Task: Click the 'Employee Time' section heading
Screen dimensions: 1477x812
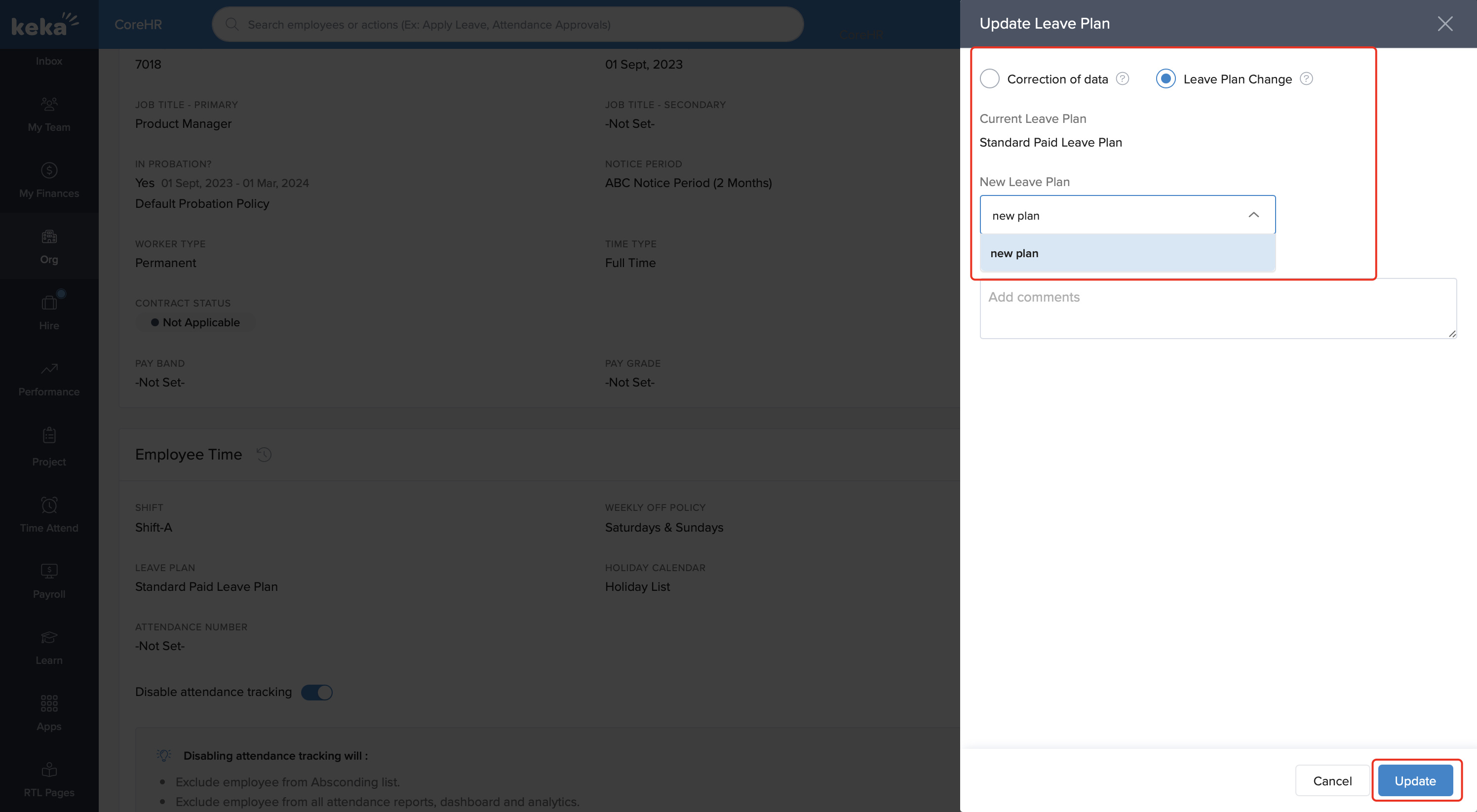Action: coord(189,454)
